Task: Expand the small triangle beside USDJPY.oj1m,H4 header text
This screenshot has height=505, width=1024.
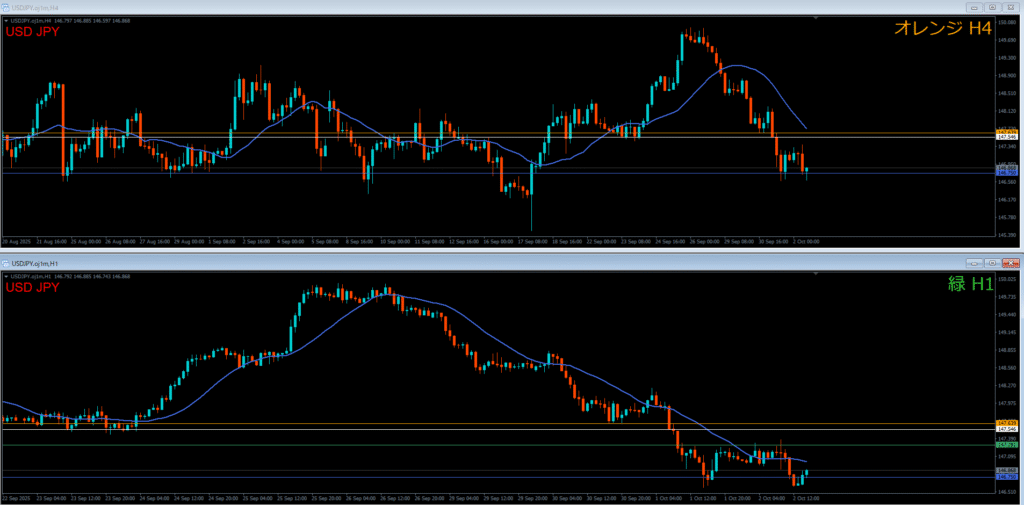Action: [7, 21]
